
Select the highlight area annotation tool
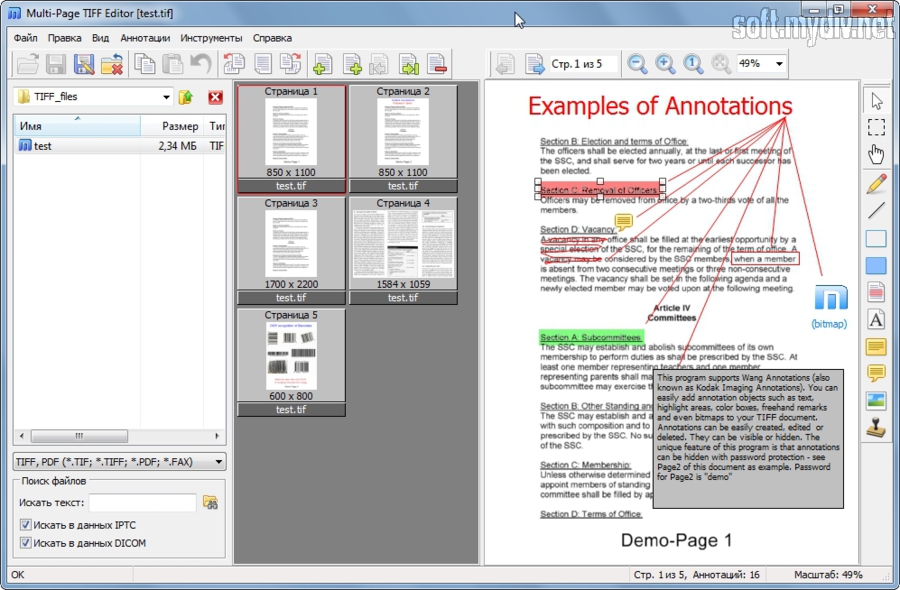click(x=876, y=292)
